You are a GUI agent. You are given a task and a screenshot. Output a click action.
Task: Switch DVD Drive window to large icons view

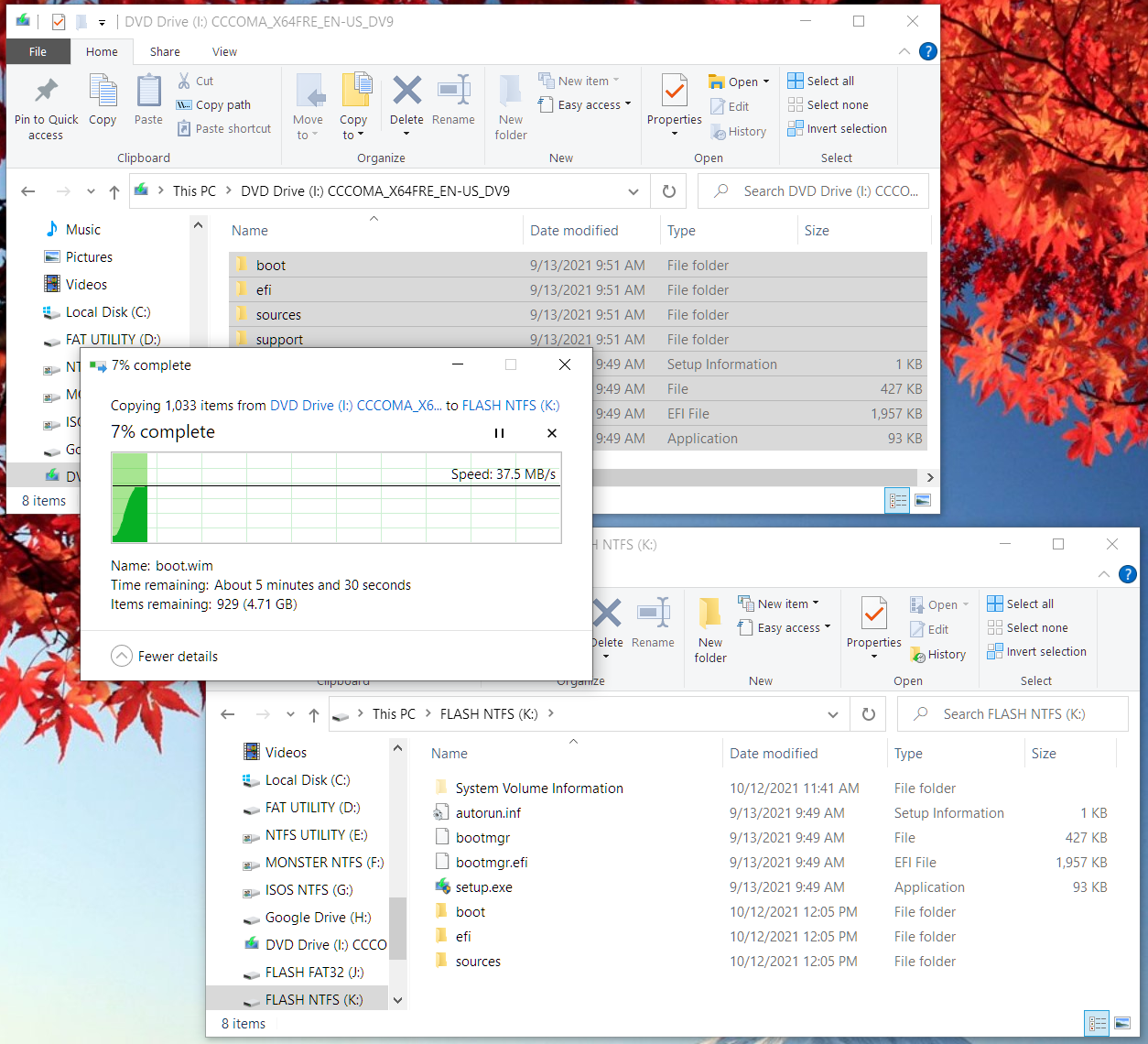coord(923,500)
